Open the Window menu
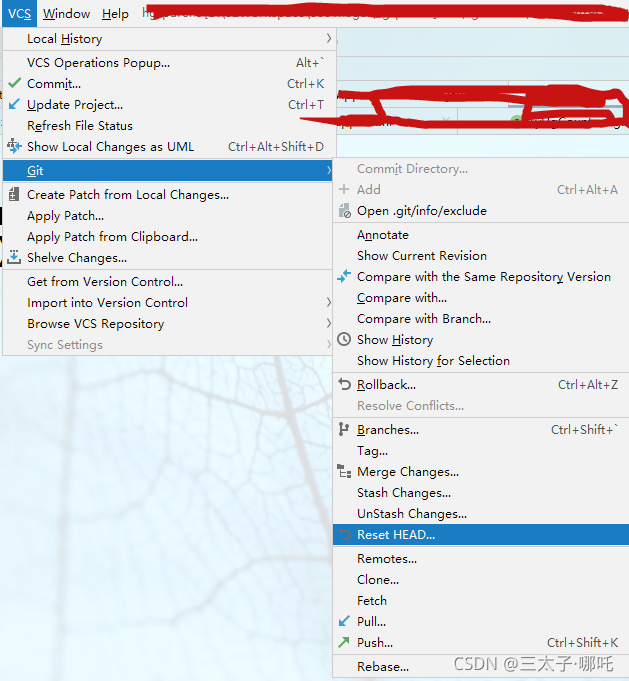This screenshot has height=681, width=629. pos(66,13)
